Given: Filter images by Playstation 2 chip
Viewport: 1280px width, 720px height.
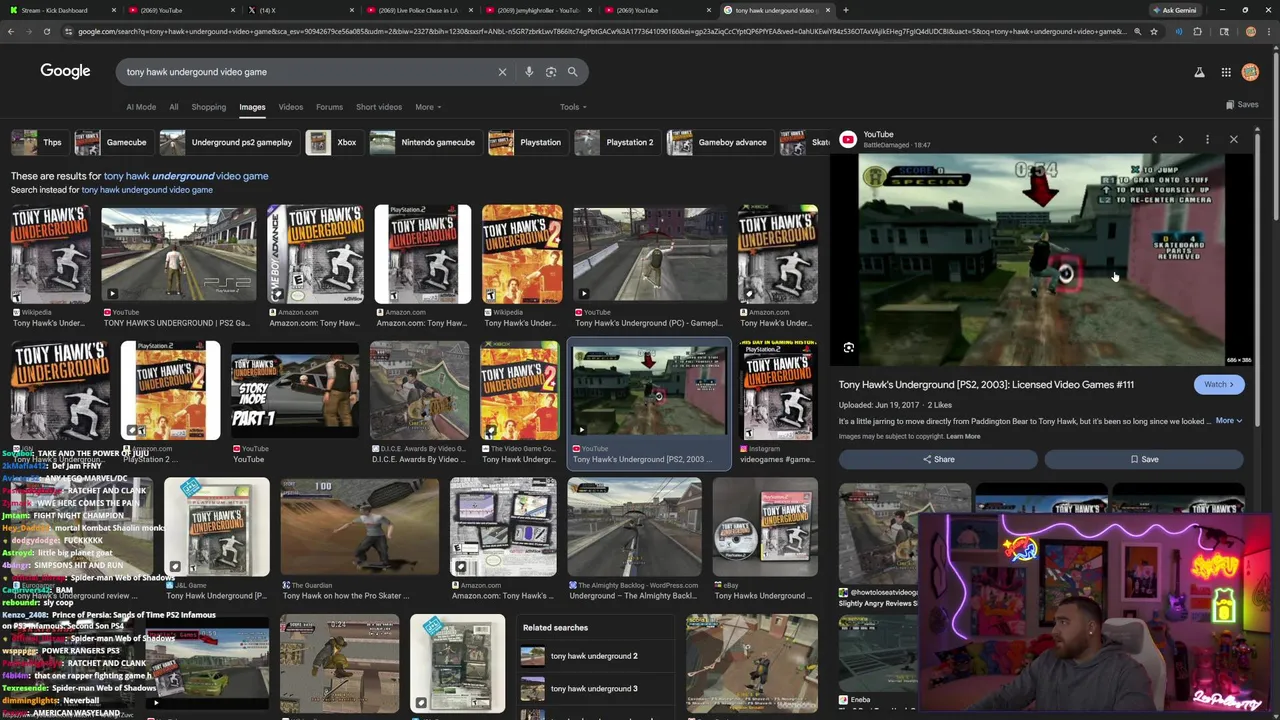Looking at the screenshot, I should pos(616,142).
